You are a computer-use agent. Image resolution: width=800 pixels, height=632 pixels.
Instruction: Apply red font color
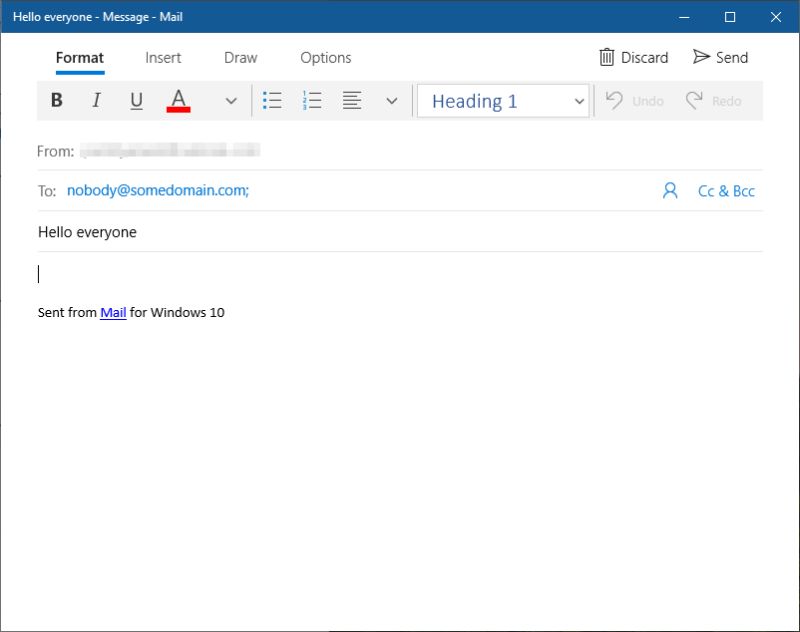(x=179, y=100)
